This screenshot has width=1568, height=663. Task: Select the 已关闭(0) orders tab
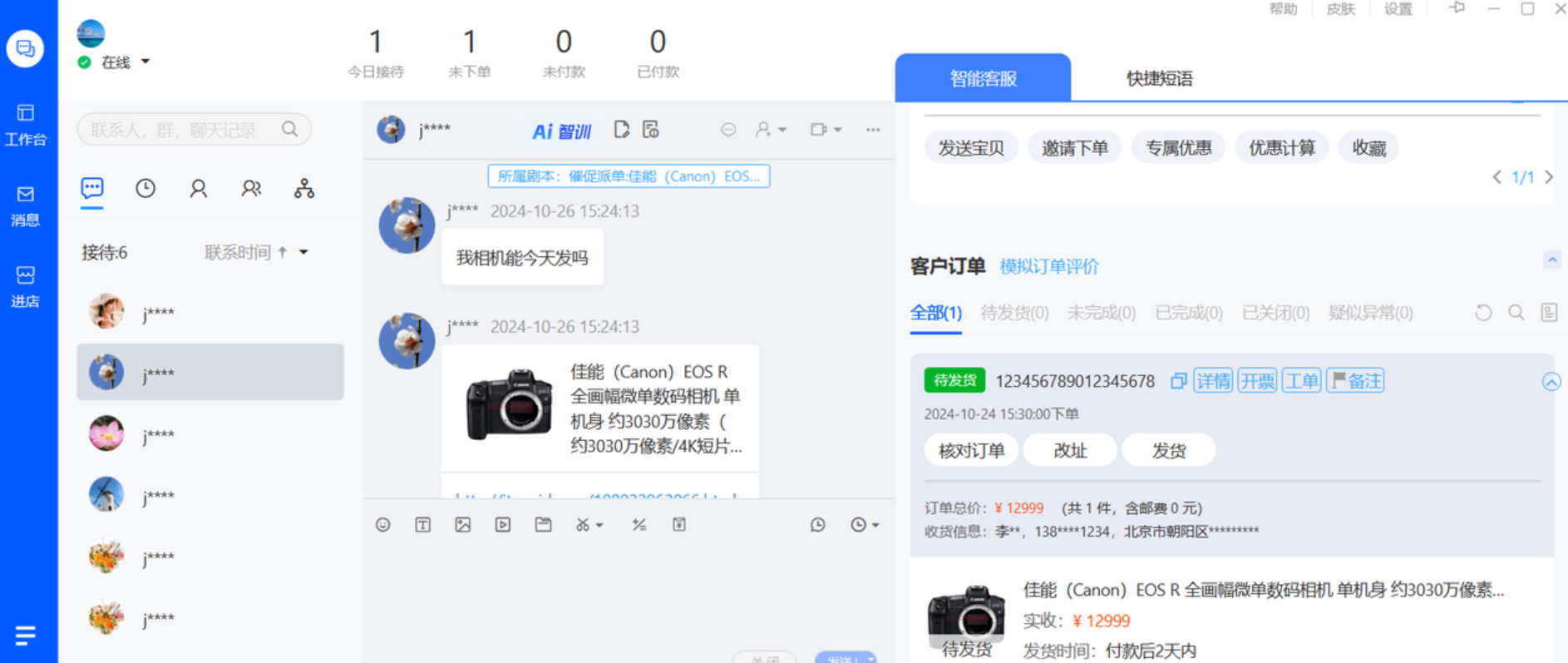coord(1275,313)
